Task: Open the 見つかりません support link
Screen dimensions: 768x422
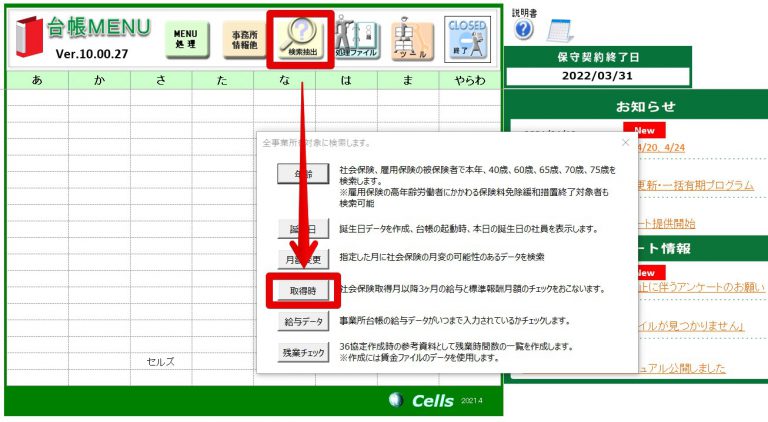Action: point(691,326)
